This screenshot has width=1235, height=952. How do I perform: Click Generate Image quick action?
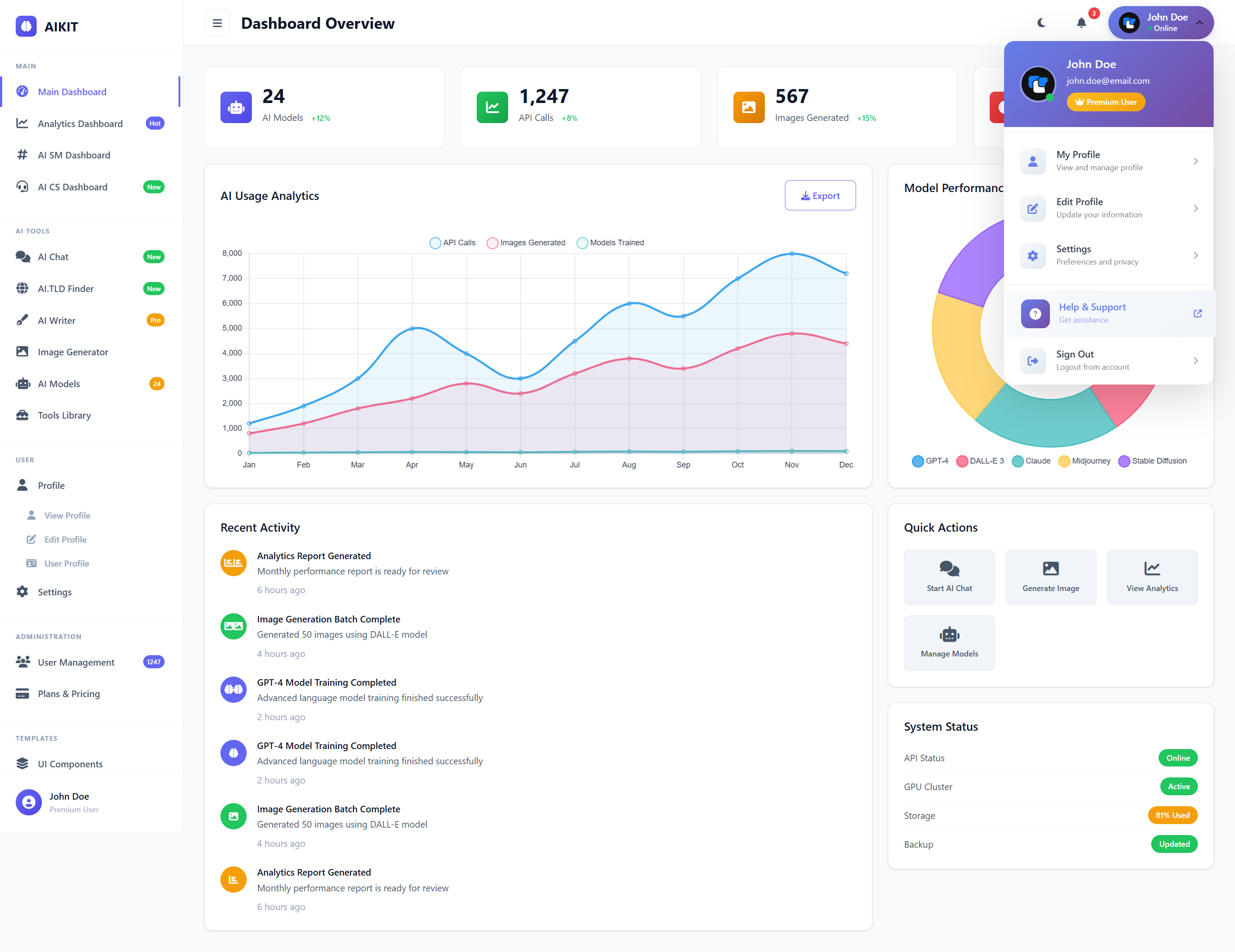tap(1050, 577)
